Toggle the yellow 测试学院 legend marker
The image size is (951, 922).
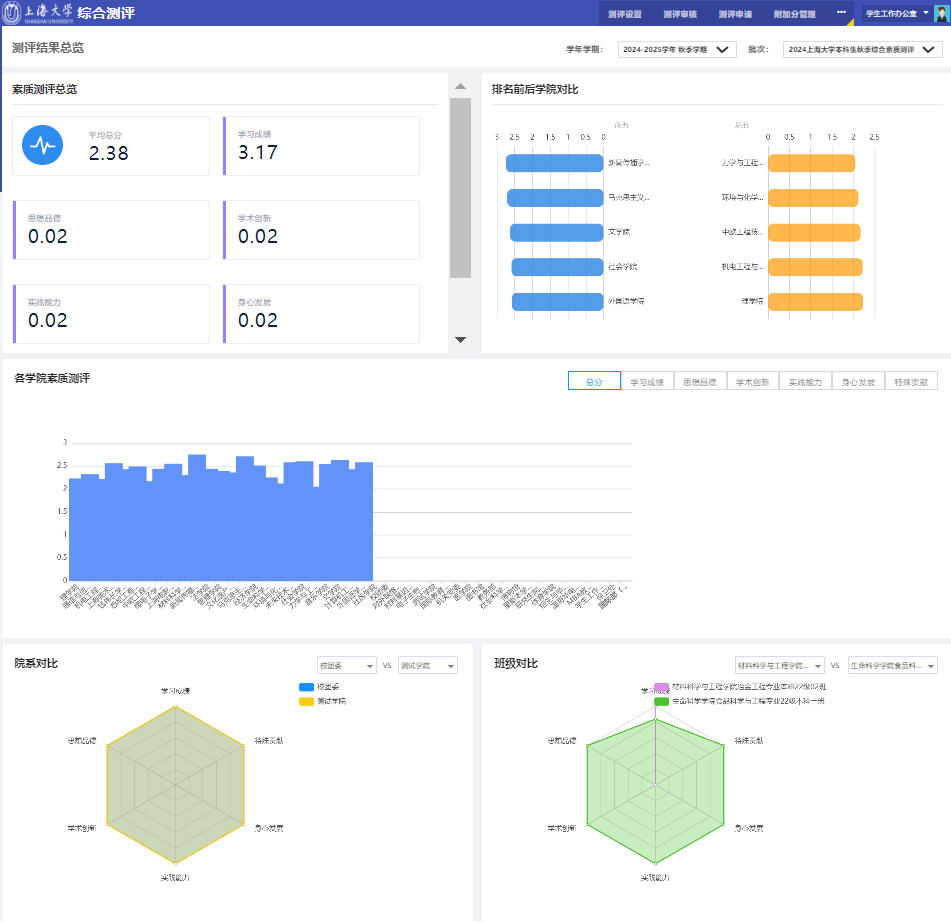pyautogui.click(x=306, y=701)
